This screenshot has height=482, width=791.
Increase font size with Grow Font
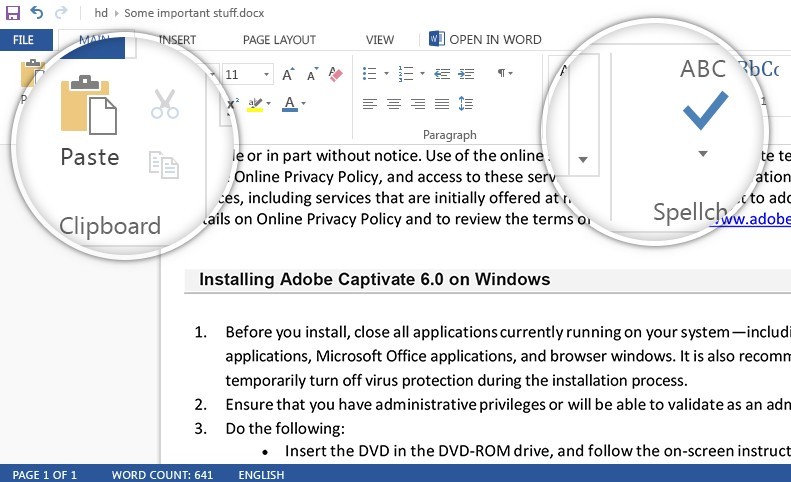288,74
